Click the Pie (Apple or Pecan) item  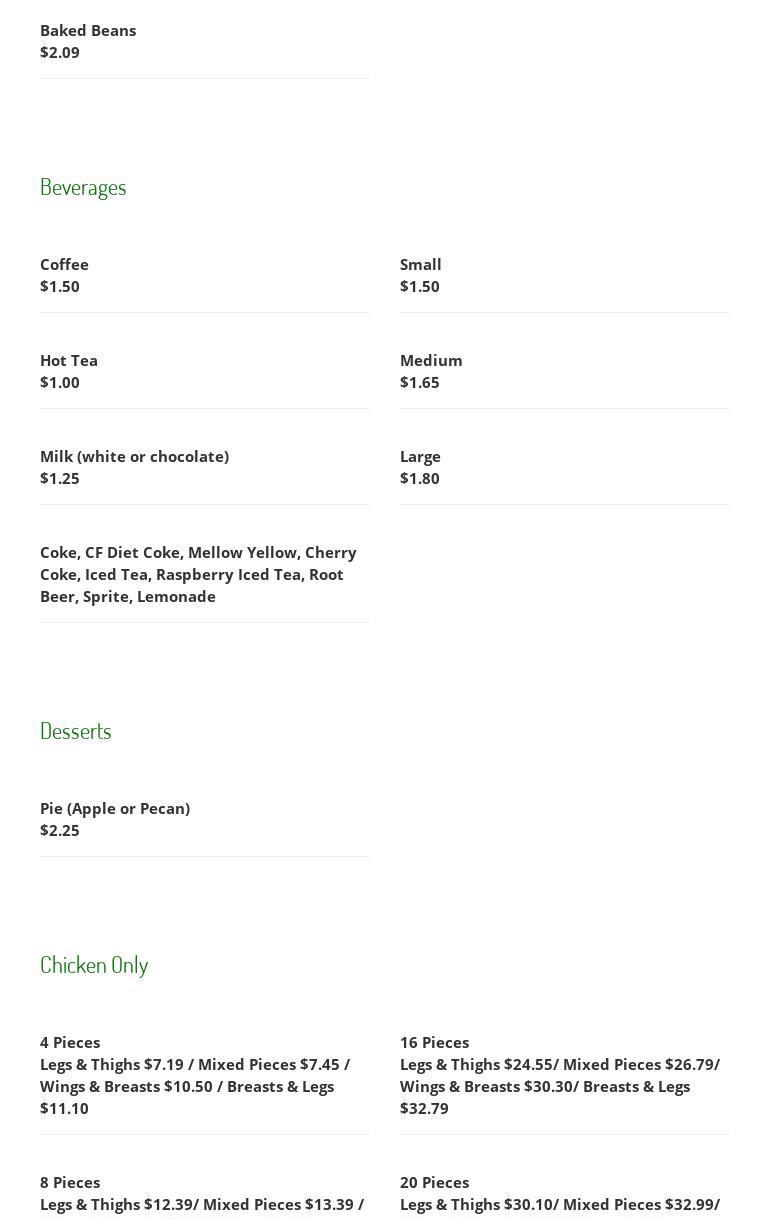[115, 809]
